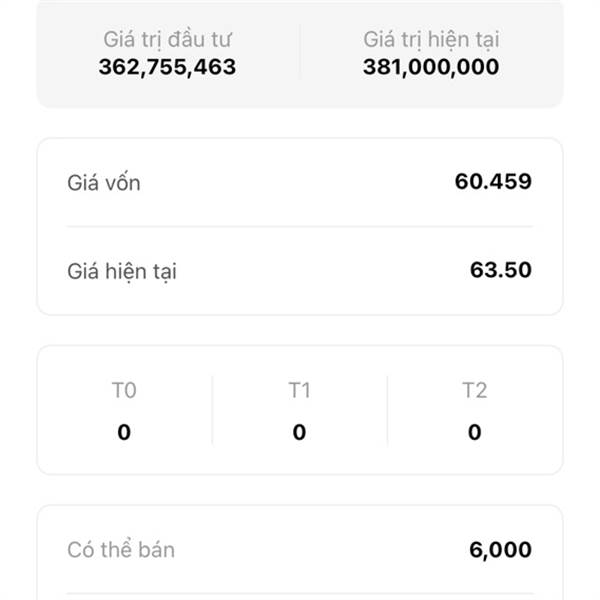Click the "Giá hiện tại" label
This screenshot has width=600, height=600.
122,271
